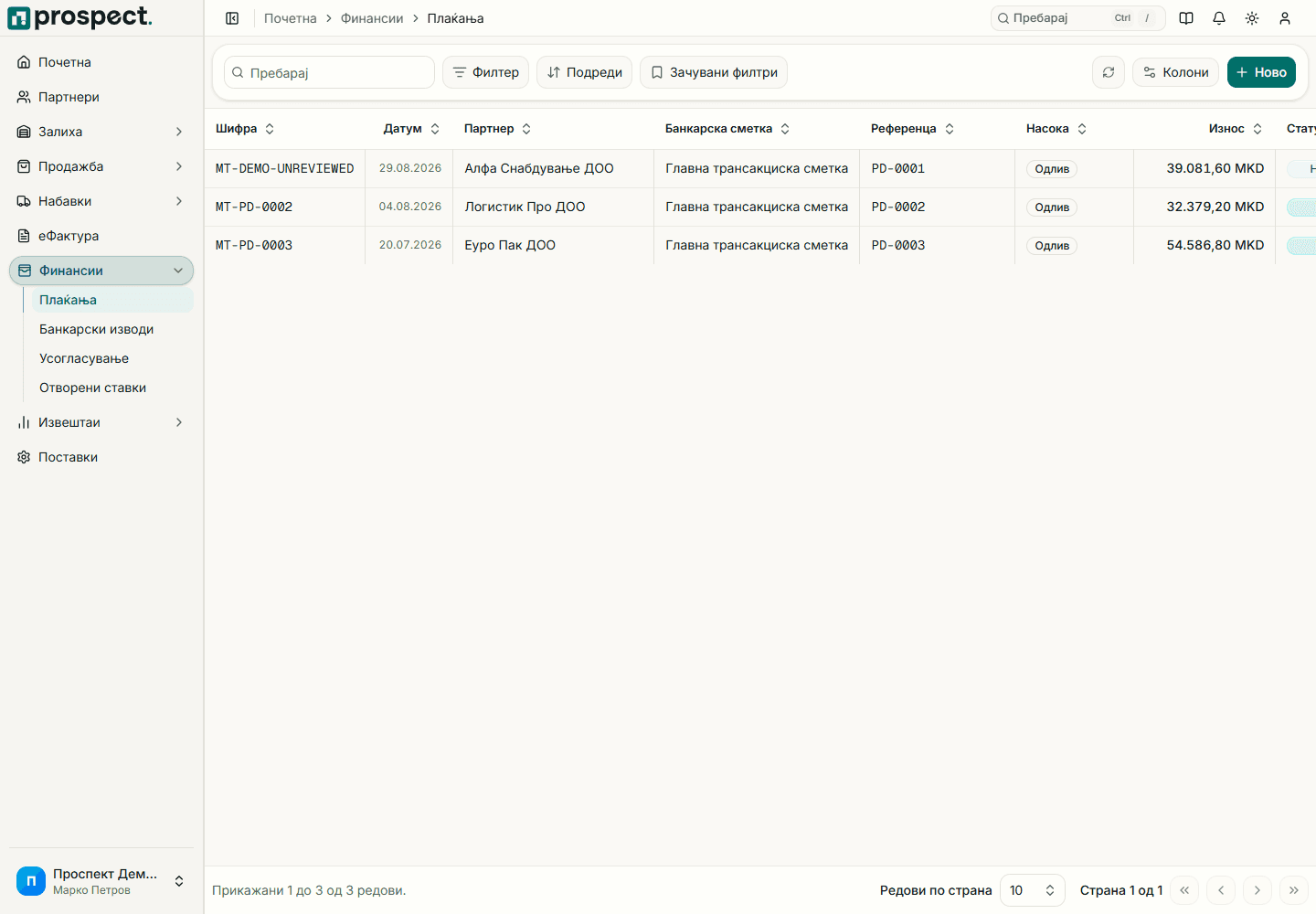This screenshot has width=1316, height=914.
Task: Go to last page
Action: coord(1294,890)
